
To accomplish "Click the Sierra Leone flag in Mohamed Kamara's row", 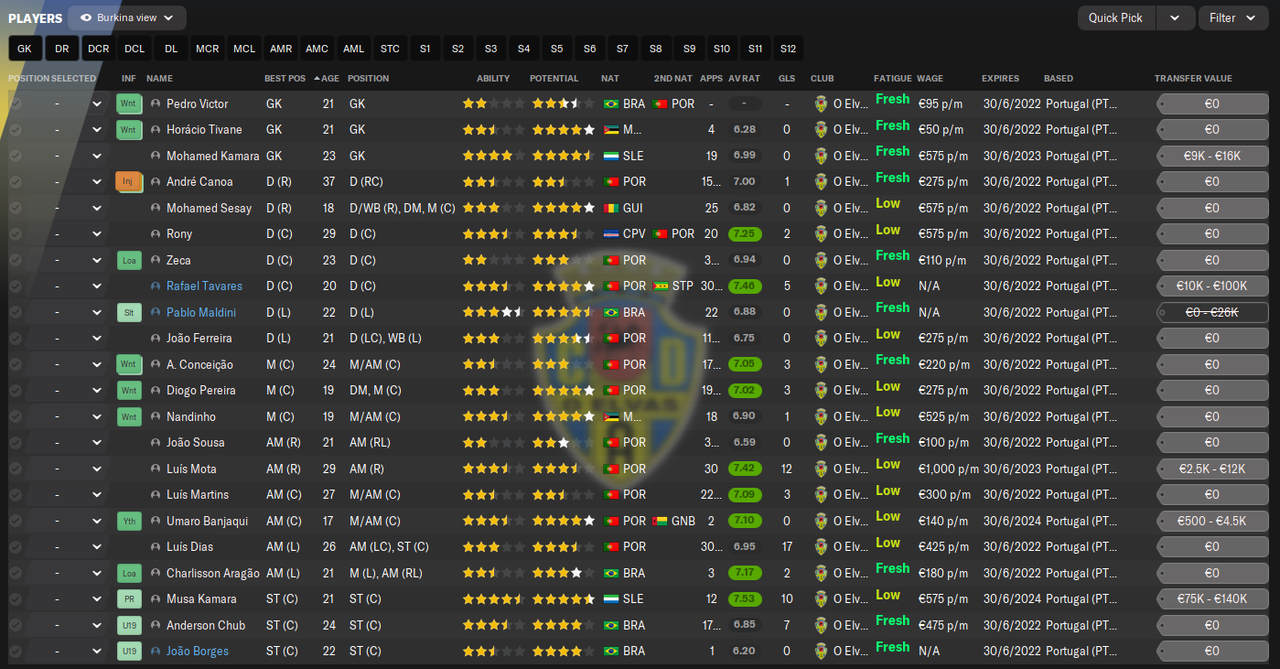I will (x=611, y=156).
